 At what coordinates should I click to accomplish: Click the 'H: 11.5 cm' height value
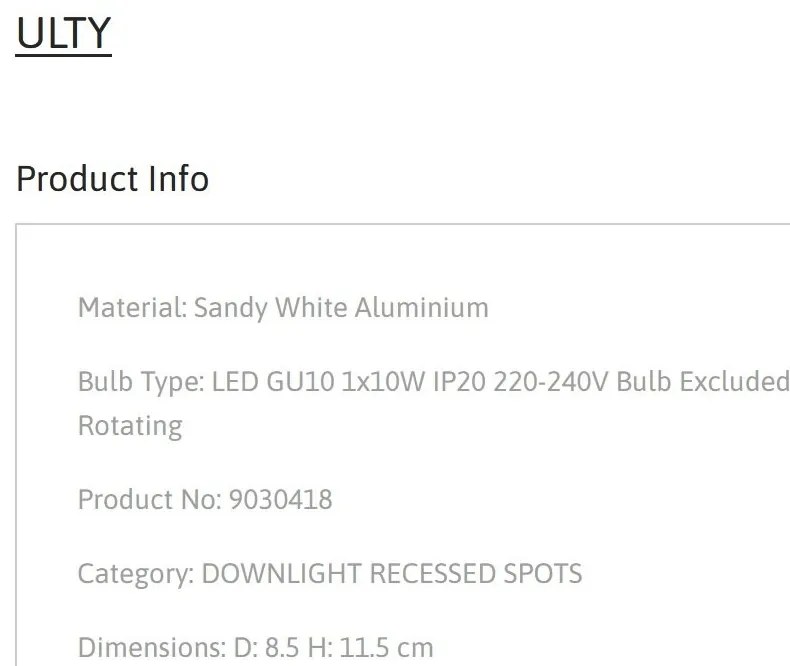pos(370,648)
